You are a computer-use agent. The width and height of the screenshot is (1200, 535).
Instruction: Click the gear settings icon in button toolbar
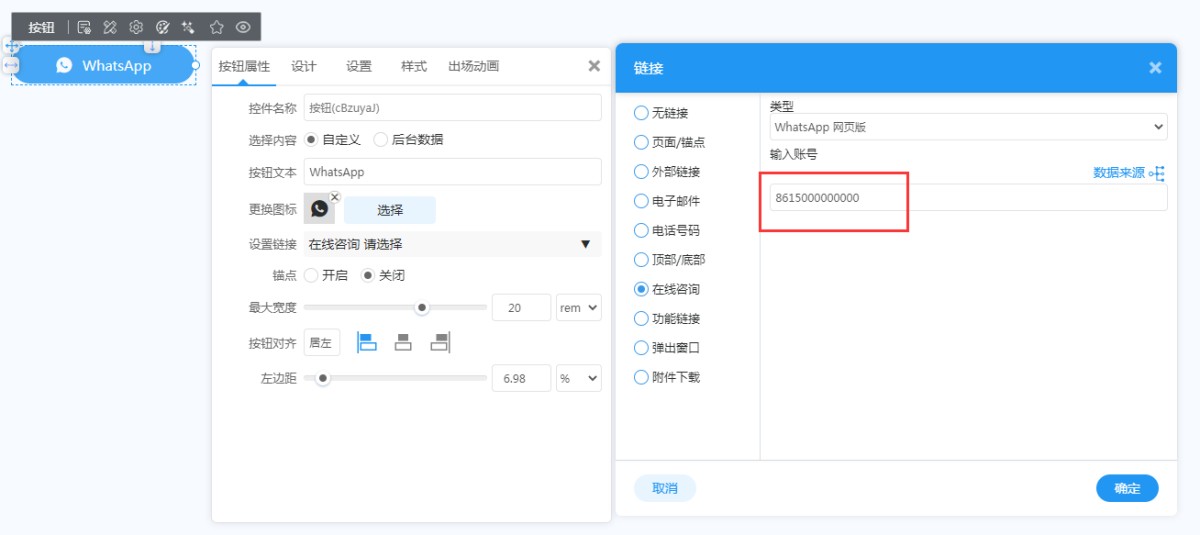point(136,28)
